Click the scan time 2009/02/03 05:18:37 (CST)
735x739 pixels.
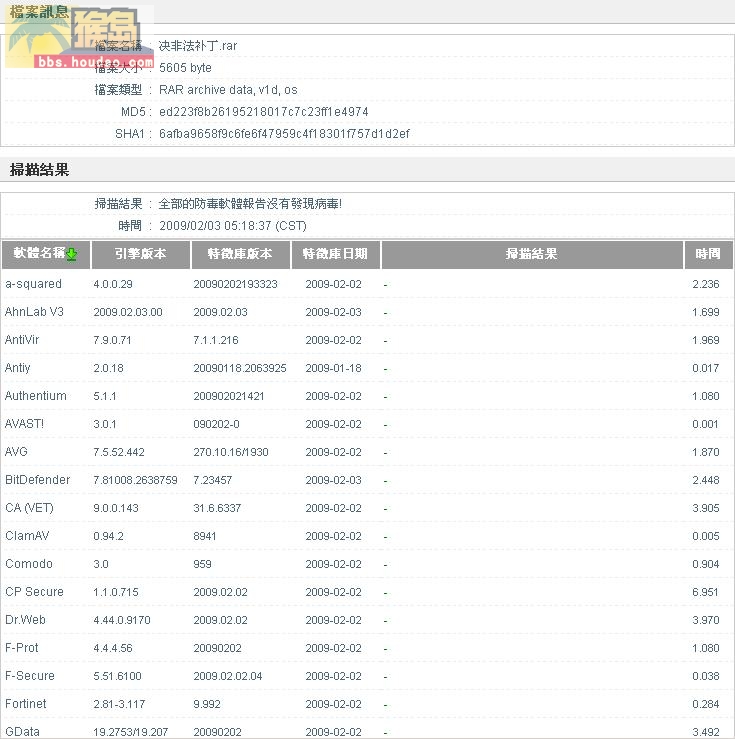coord(233,226)
